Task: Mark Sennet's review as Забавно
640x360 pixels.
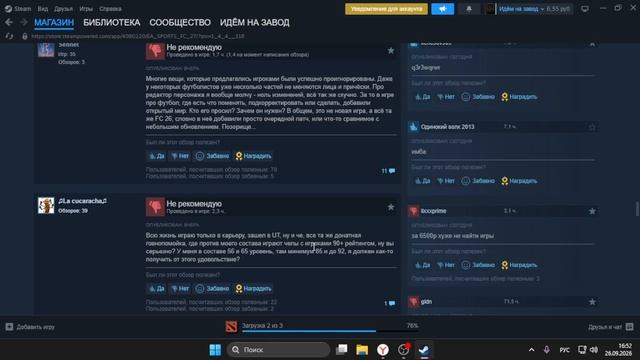Action: click(212, 156)
